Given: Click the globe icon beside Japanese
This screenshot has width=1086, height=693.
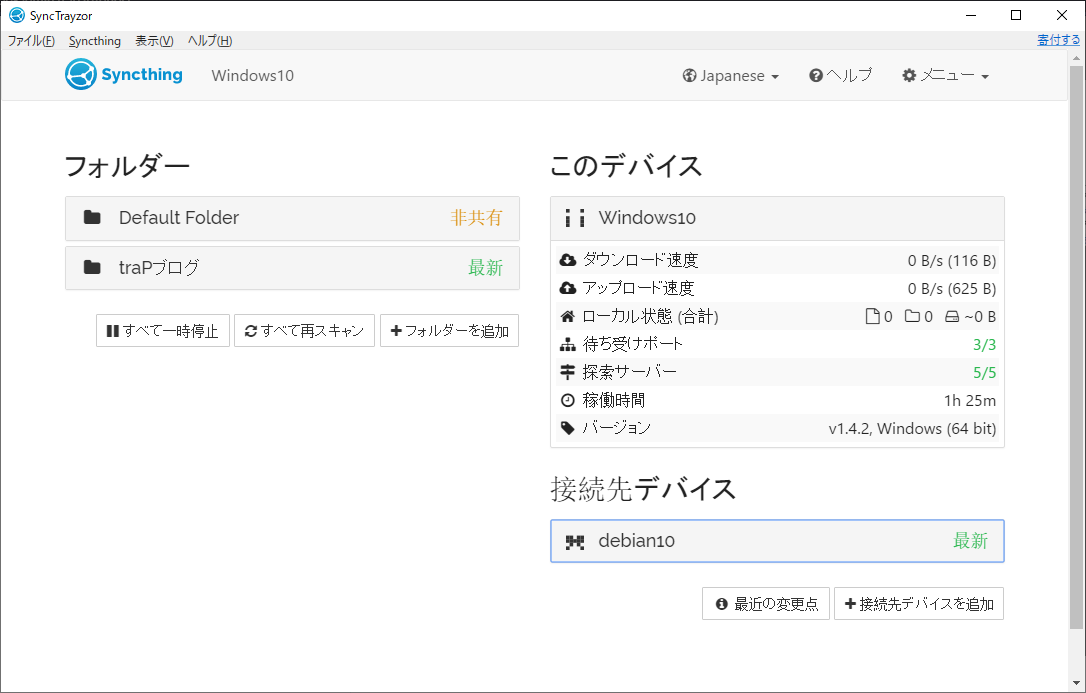Looking at the screenshot, I should [689, 75].
